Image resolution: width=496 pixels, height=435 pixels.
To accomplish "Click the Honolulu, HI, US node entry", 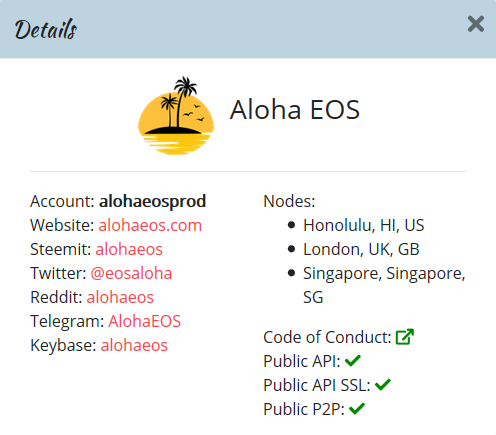I will (364, 225).
